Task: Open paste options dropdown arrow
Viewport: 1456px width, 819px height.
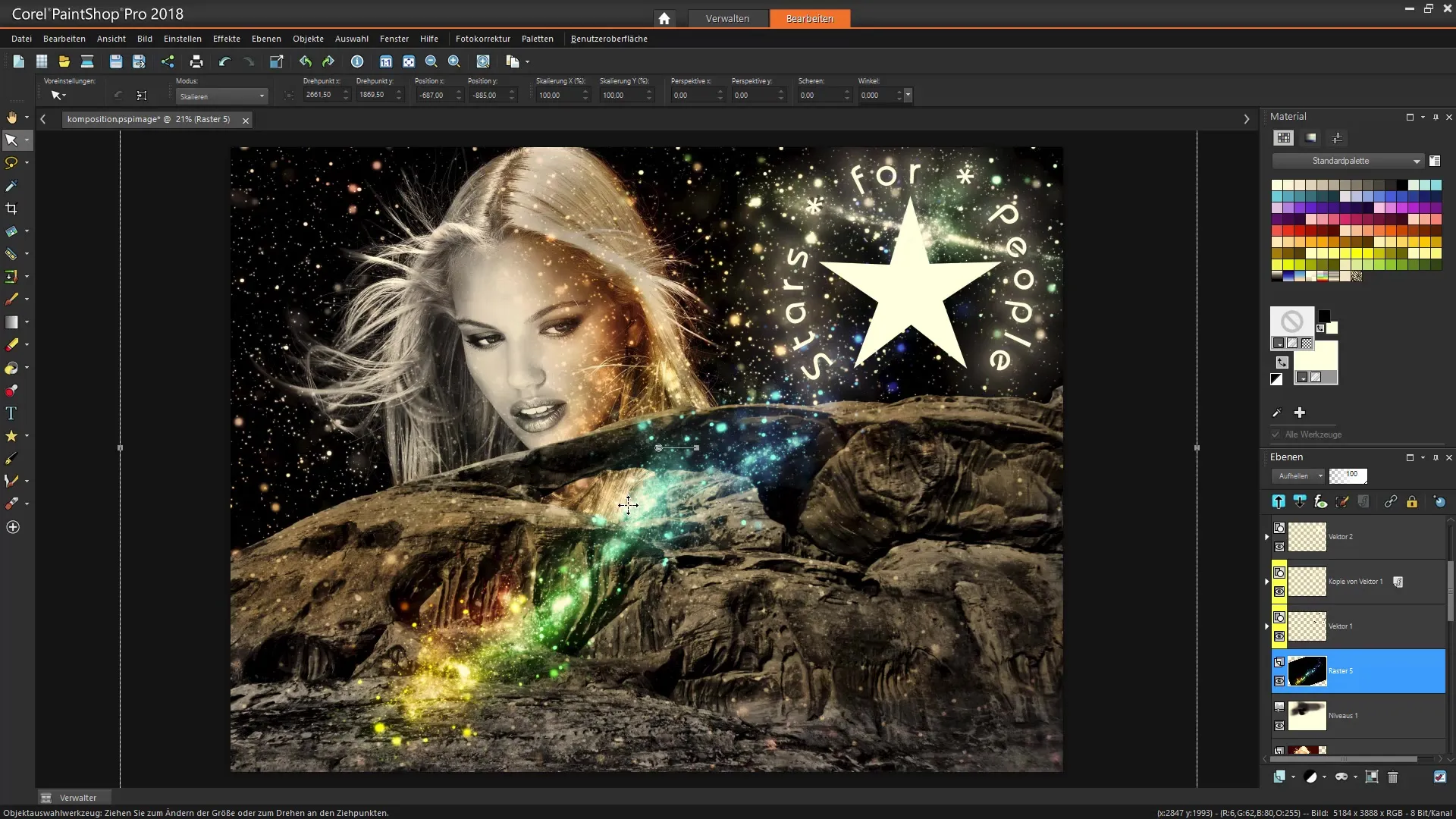Action: point(527,62)
